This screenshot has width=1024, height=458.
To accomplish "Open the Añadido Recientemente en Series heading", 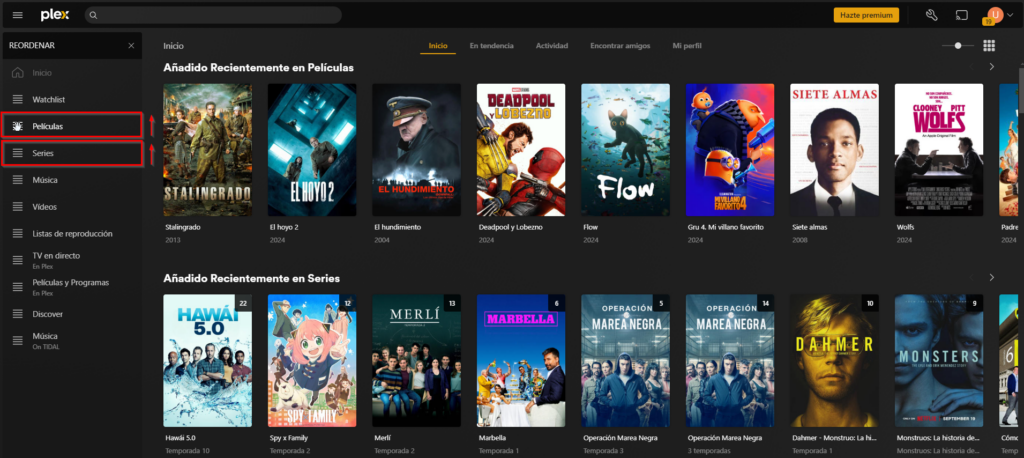I will click(x=251, y=278).
